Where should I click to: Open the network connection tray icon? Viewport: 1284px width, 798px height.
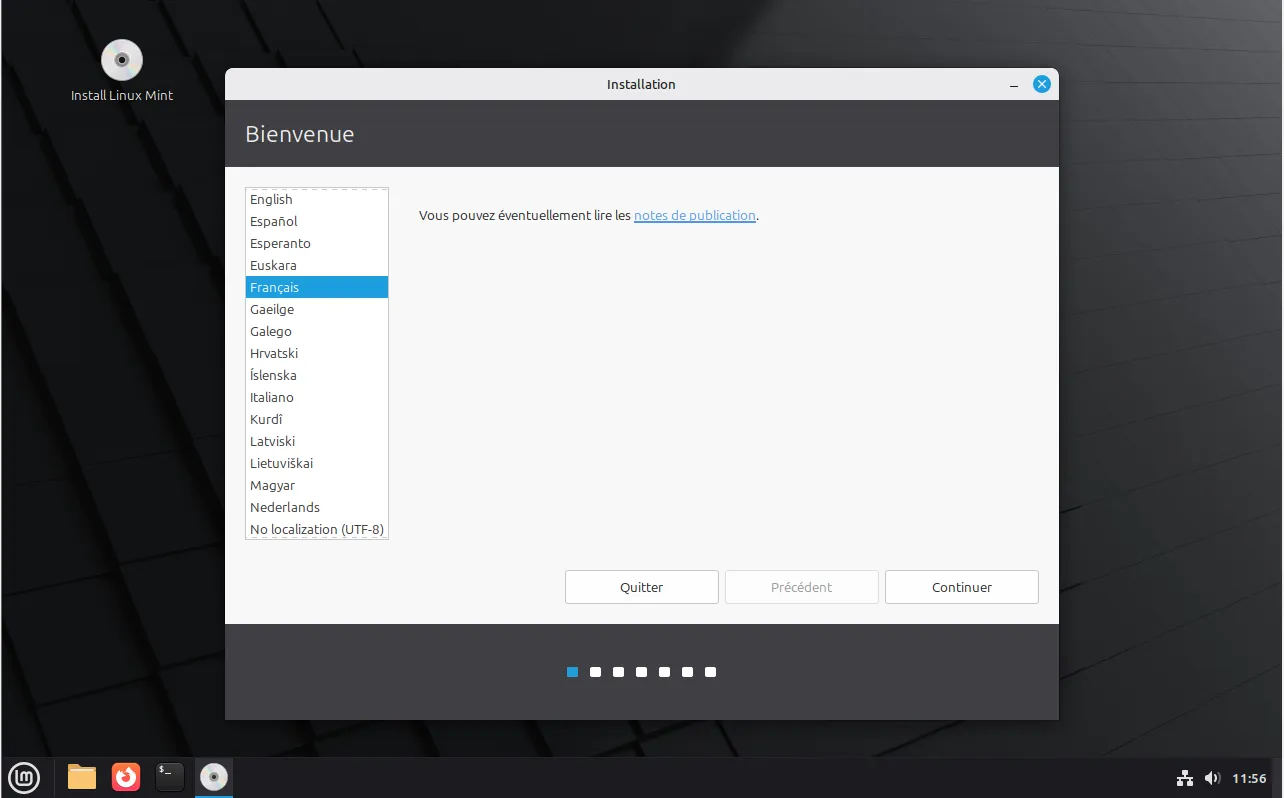[x=1185, y=778]
